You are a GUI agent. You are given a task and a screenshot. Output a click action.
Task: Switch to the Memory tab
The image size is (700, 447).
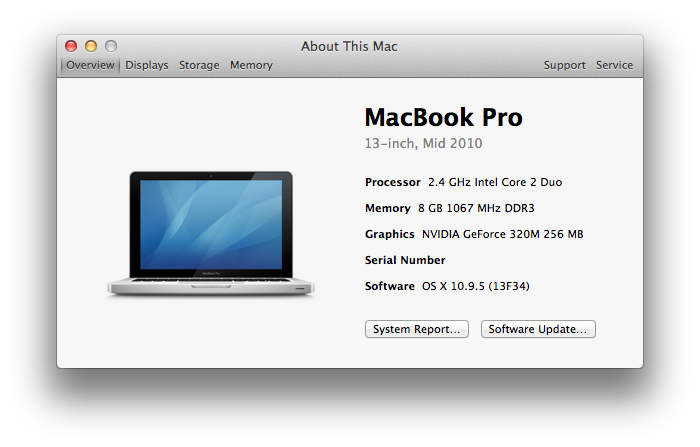tap(251, 65)
